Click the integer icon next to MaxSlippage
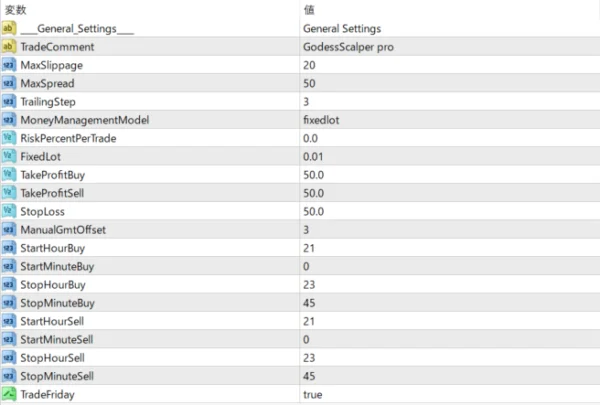The image size is (600, 405). click(x=9, y=65)
